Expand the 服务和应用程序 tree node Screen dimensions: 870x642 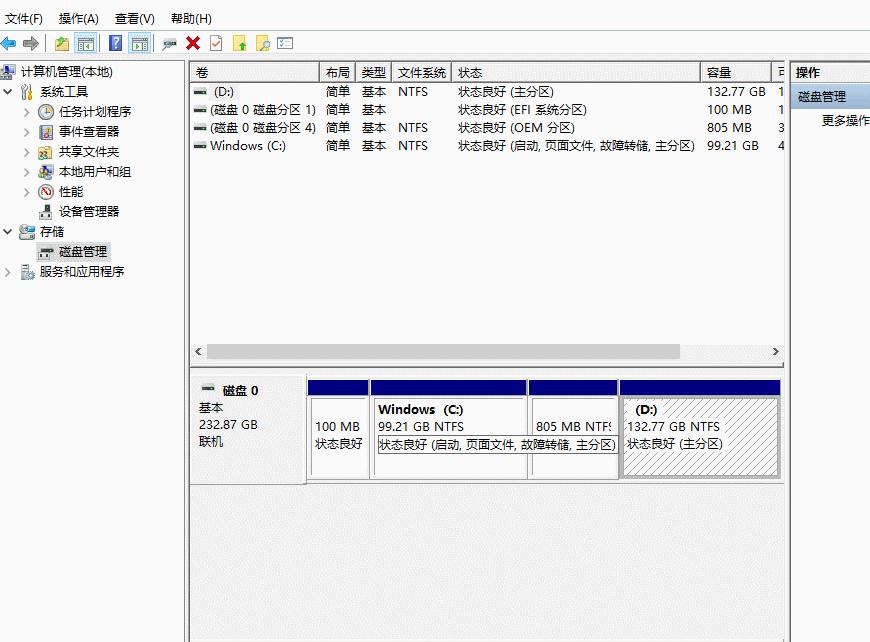tap(7, 271)
